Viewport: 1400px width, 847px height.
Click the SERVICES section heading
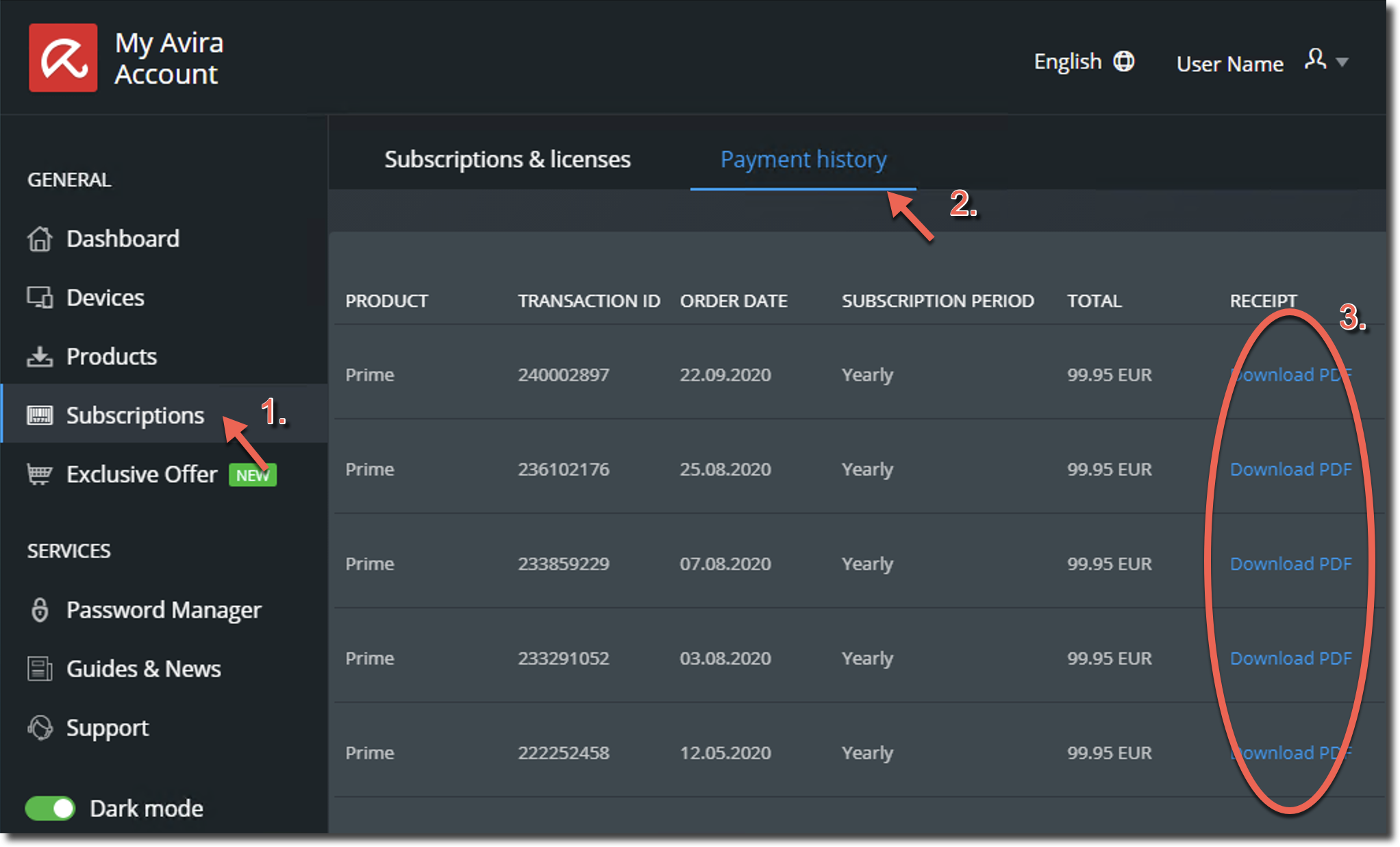(68, 551)
